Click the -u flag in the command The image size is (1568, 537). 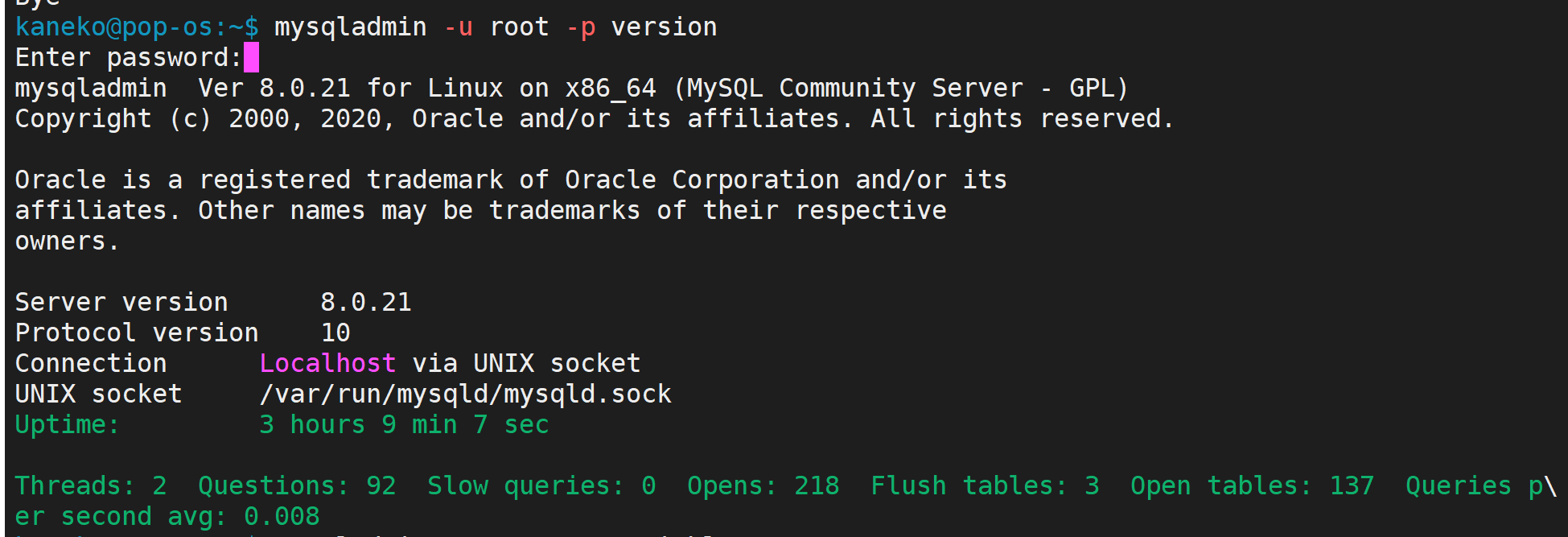tap(459, 27)
